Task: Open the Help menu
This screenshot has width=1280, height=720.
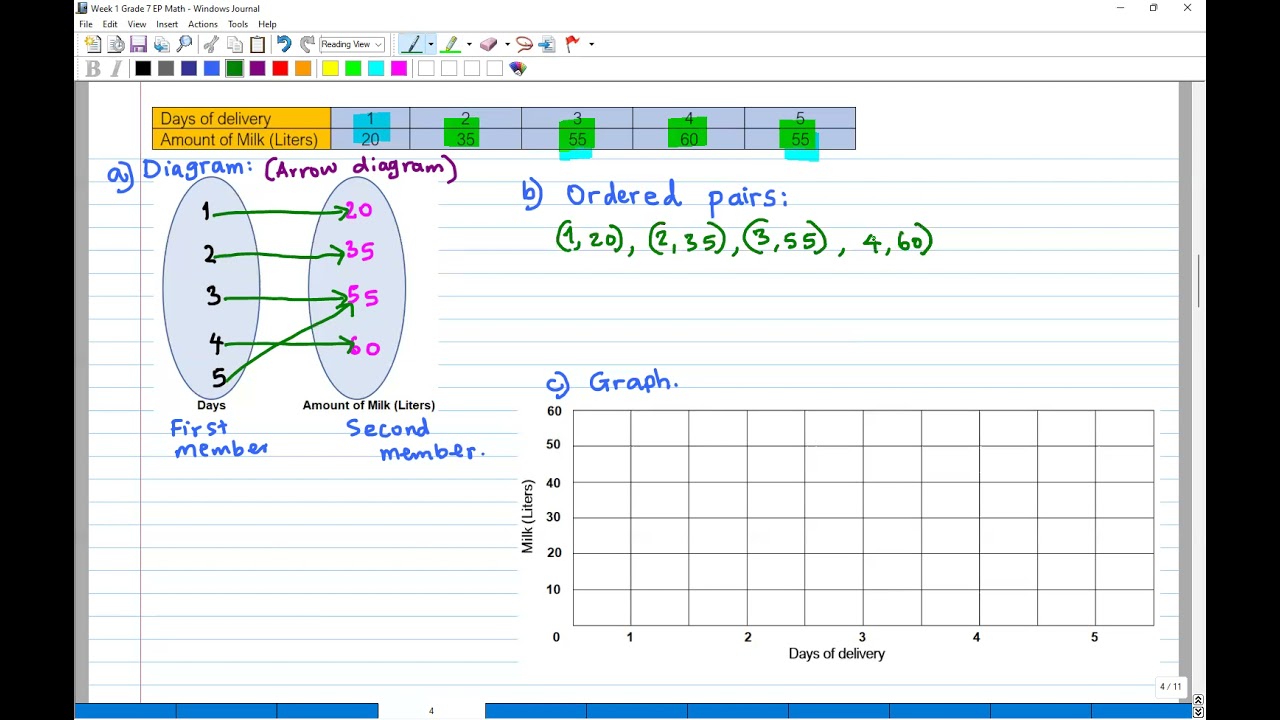Action: 267,24
